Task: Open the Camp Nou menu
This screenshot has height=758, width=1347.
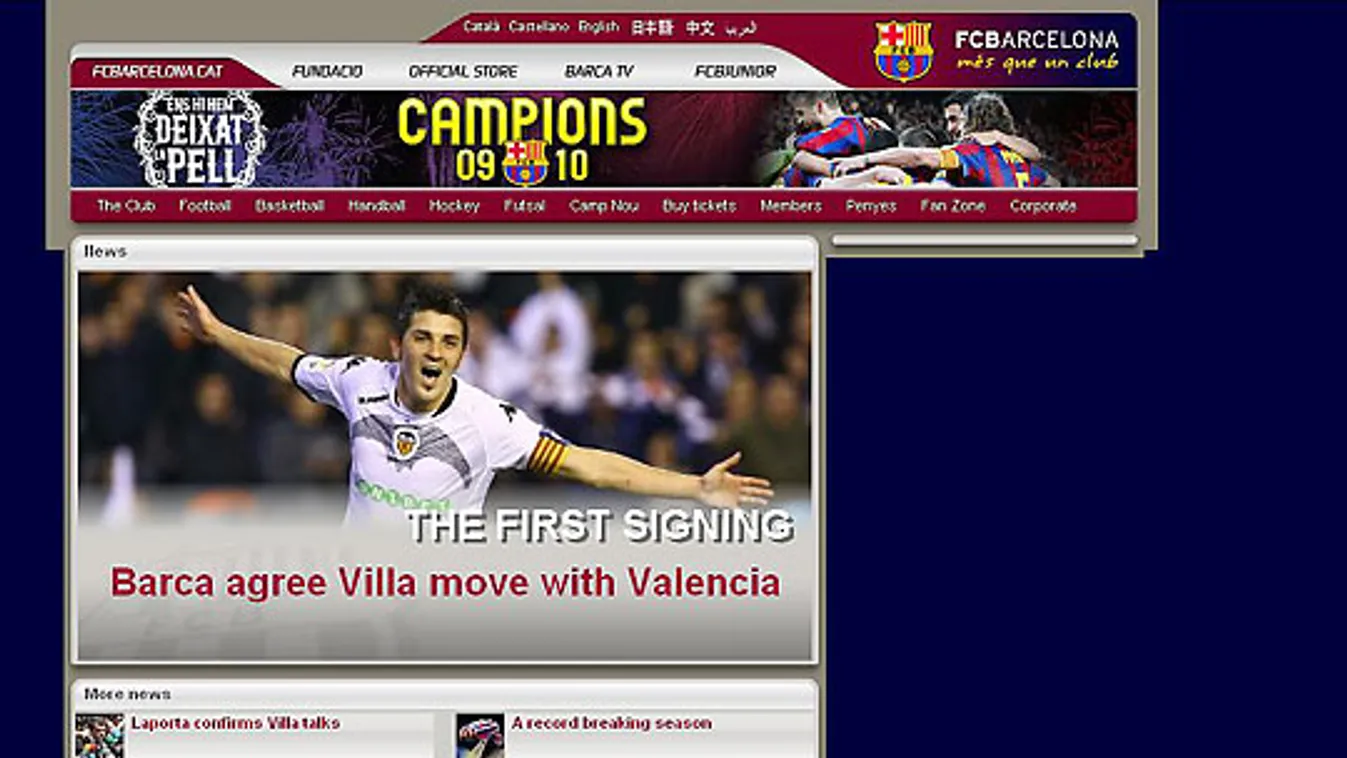Action: (x=603, y=206)
